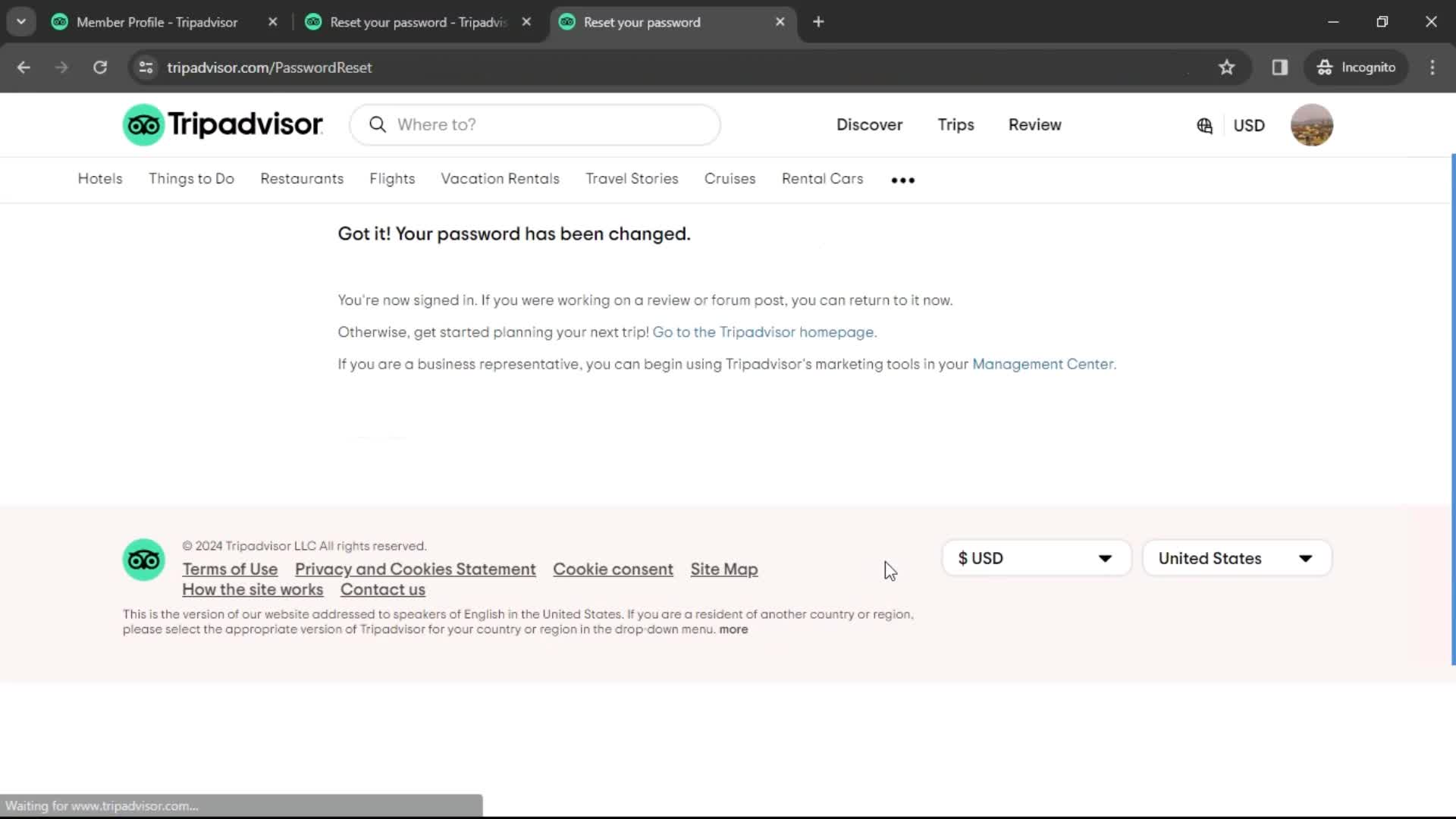Click the Terms of Use footer link
The image size is (1456, 819).
coord(230,568)
